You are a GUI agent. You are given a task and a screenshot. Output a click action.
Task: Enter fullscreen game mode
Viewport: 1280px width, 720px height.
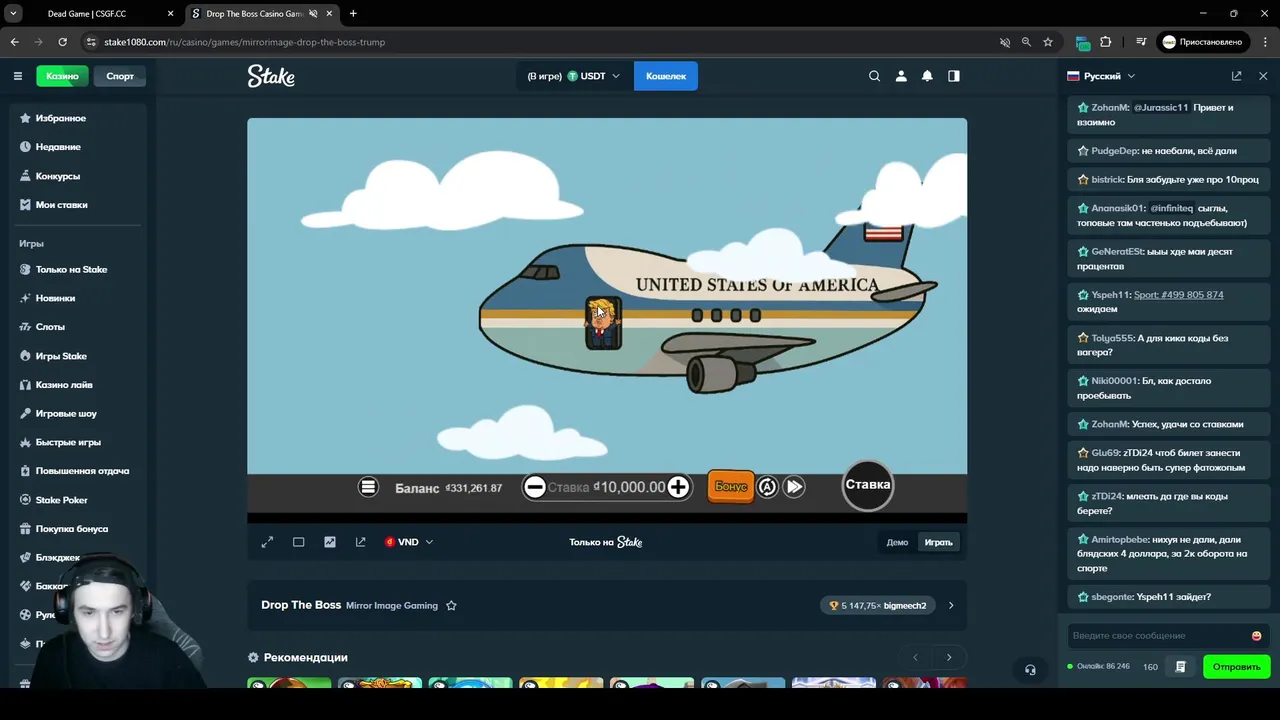pos(267,542)
